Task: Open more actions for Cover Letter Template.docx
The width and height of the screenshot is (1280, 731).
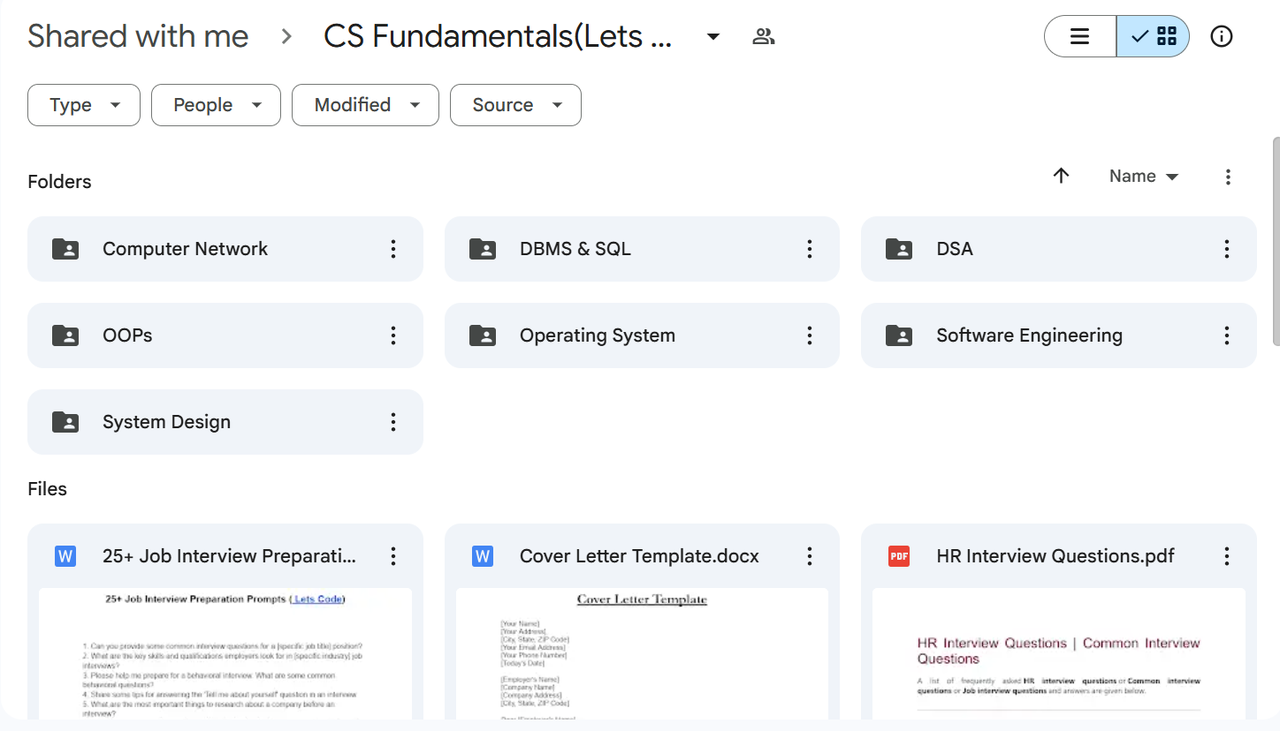Action: click(810, 556)
